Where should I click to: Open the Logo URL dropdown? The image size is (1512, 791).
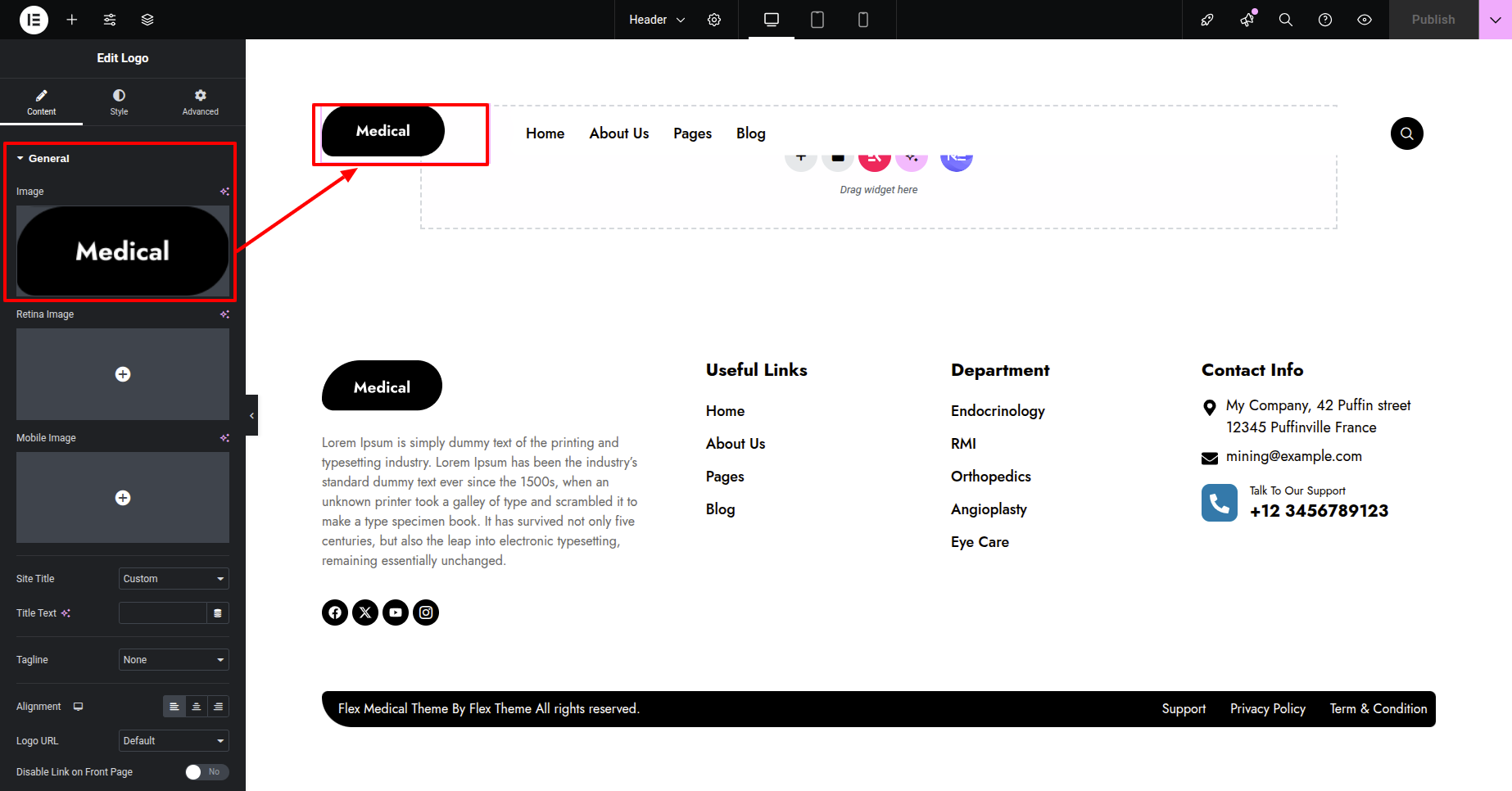[174, 741]
